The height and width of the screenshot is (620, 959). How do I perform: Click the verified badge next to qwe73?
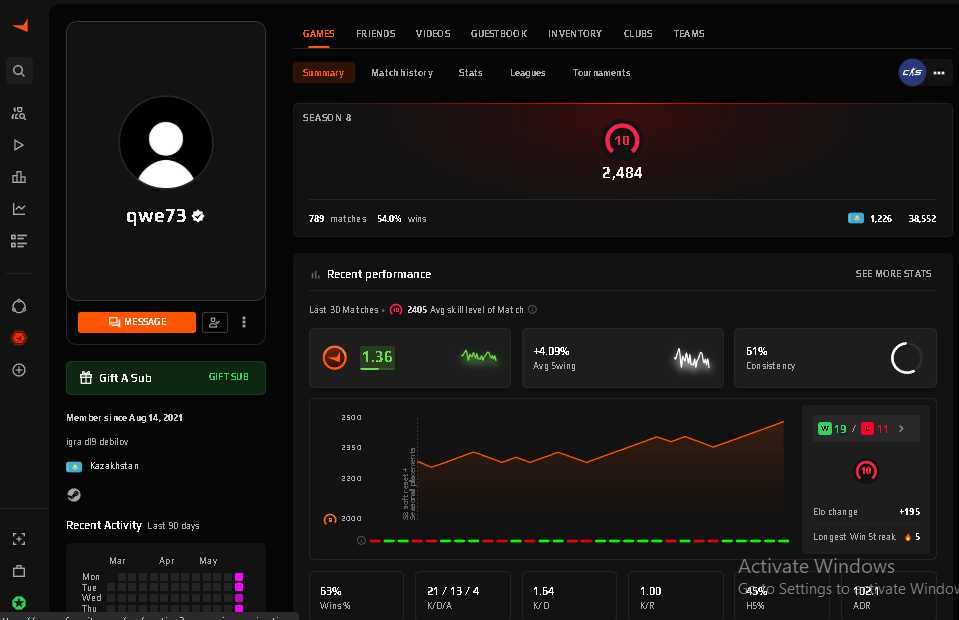click(198, 216)
